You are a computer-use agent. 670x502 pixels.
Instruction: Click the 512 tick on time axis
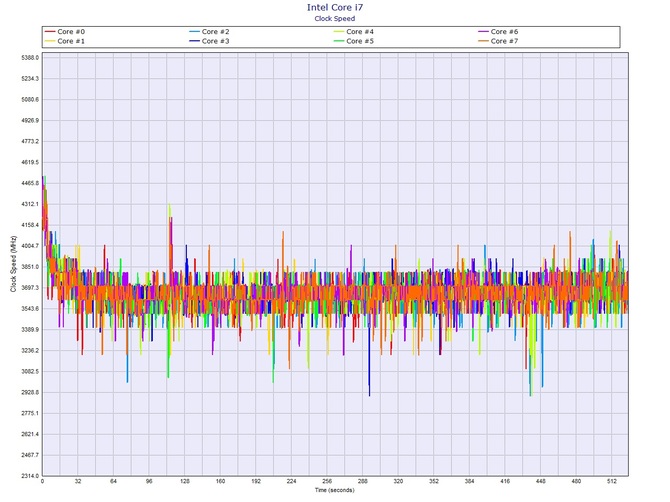[612, 481]
